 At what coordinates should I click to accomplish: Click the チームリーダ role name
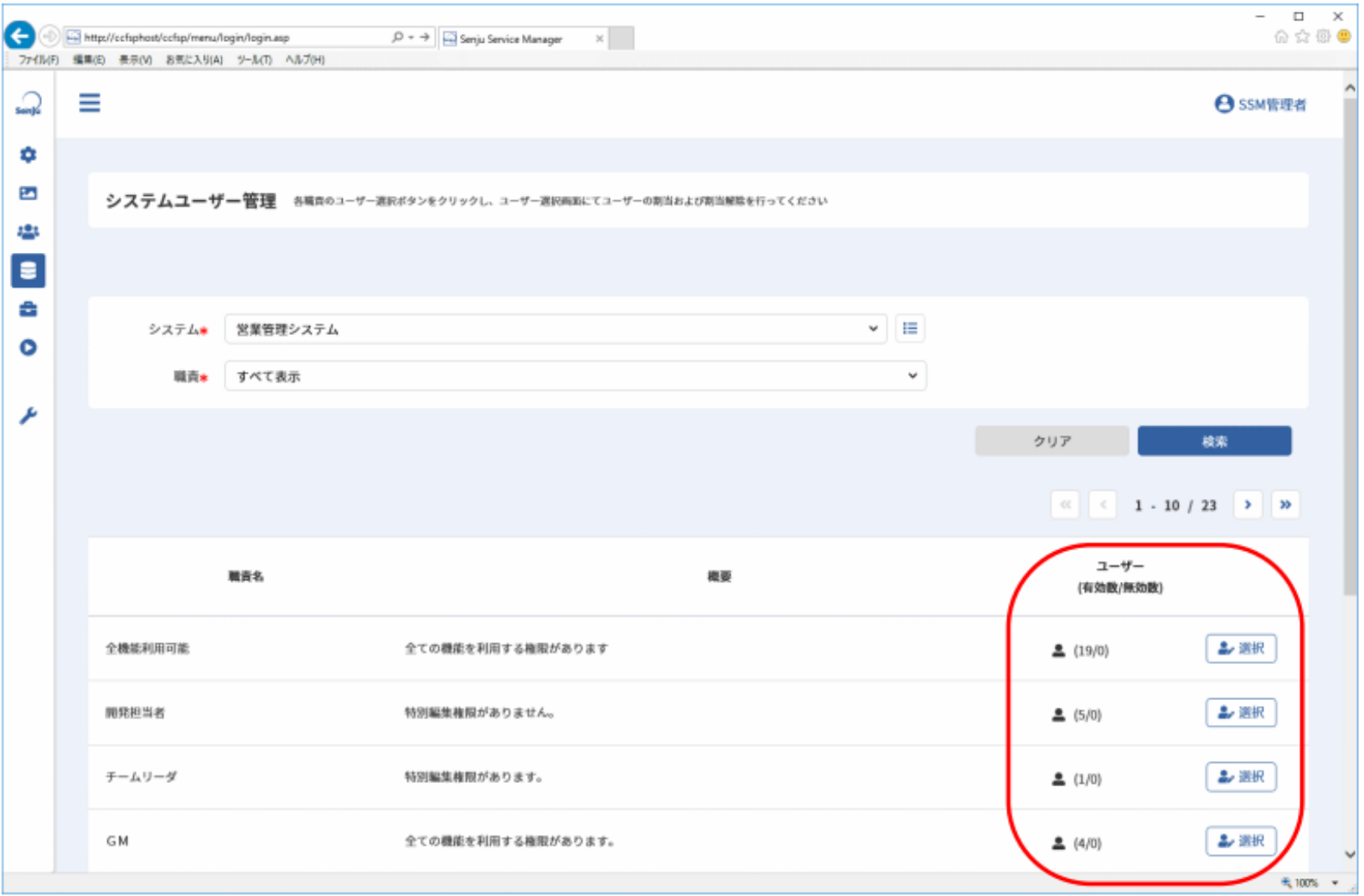point(141,777)
